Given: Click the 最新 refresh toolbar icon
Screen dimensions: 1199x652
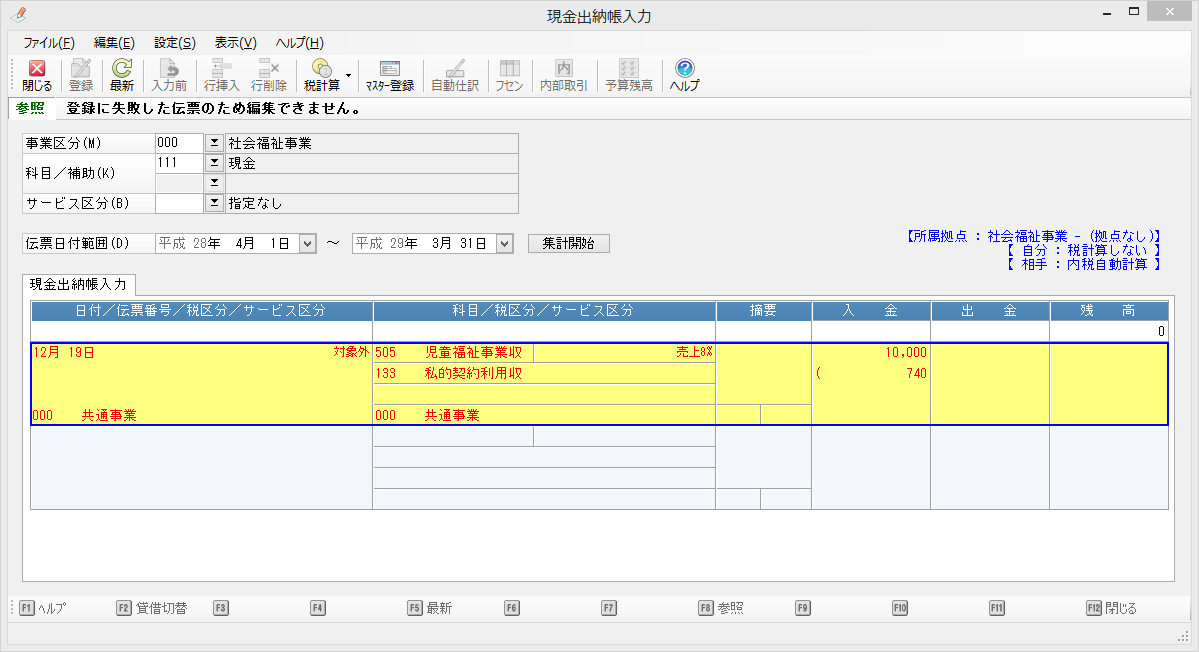Looking at the screenshot, I should pyautogui.click(x=122, y=76).
